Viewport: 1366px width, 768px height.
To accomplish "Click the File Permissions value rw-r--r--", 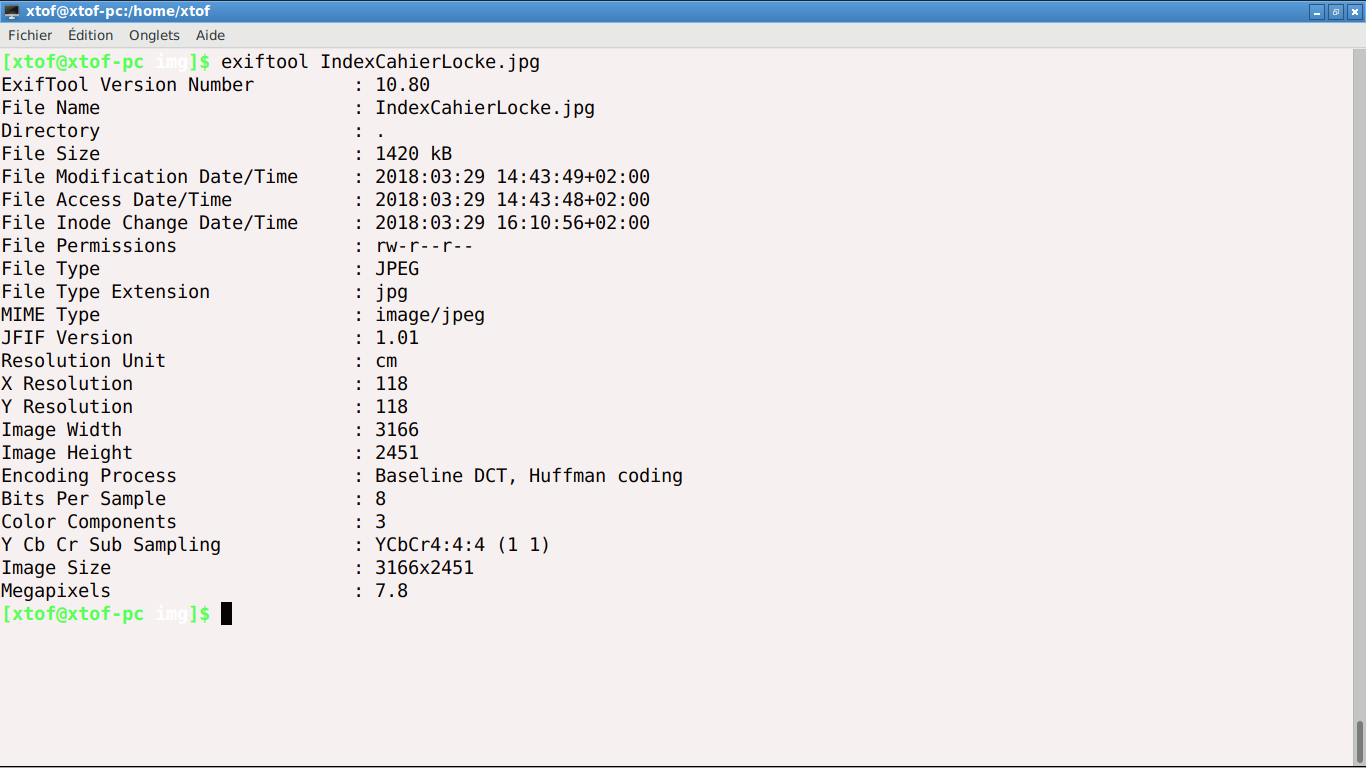I will click(x=424, y=246).
